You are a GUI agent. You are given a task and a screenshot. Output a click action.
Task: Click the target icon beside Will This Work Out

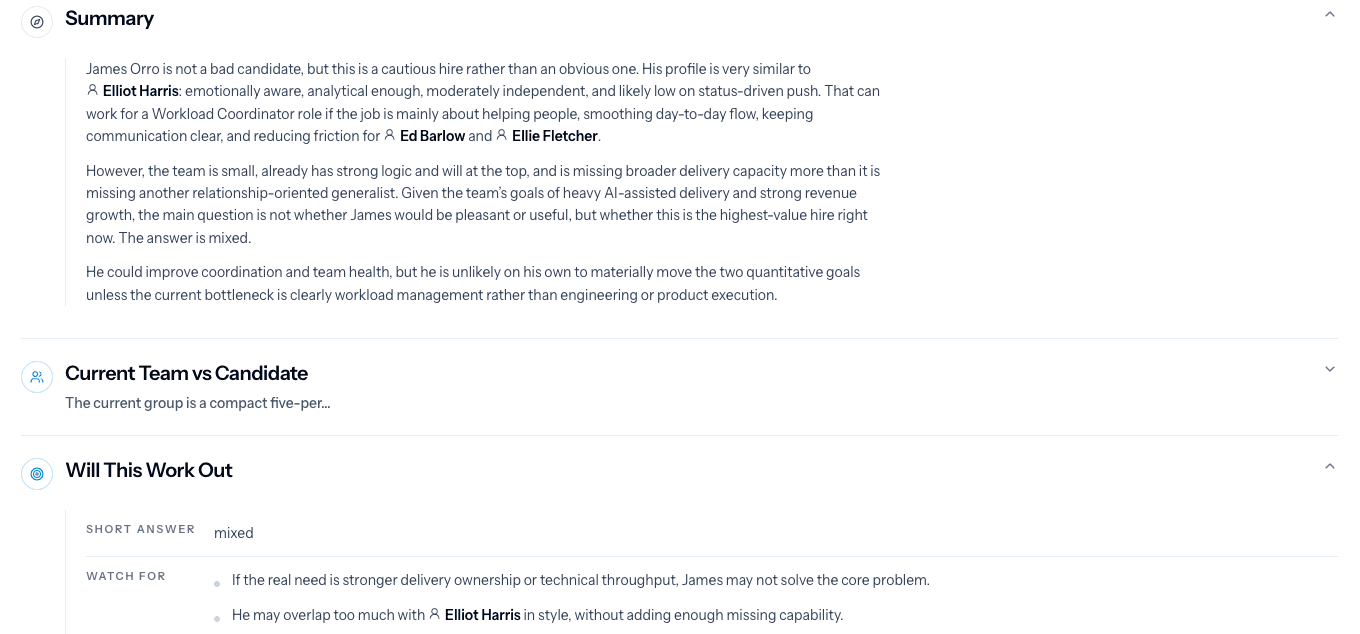[x=37, y=474]
